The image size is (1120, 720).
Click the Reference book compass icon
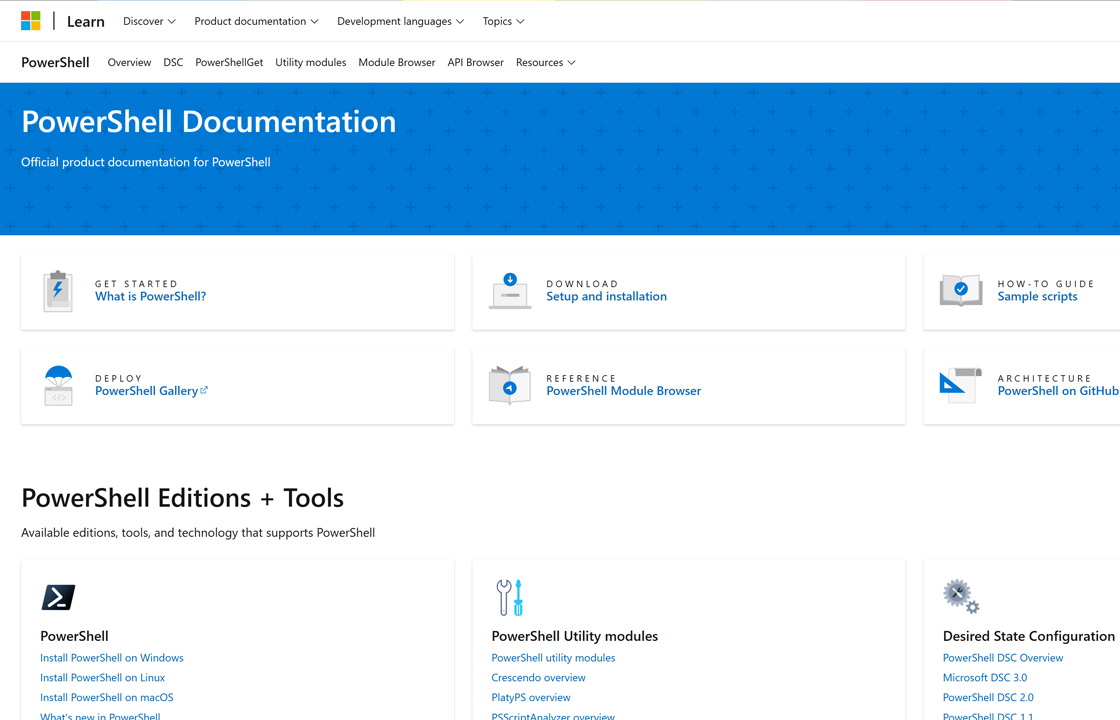510,385
